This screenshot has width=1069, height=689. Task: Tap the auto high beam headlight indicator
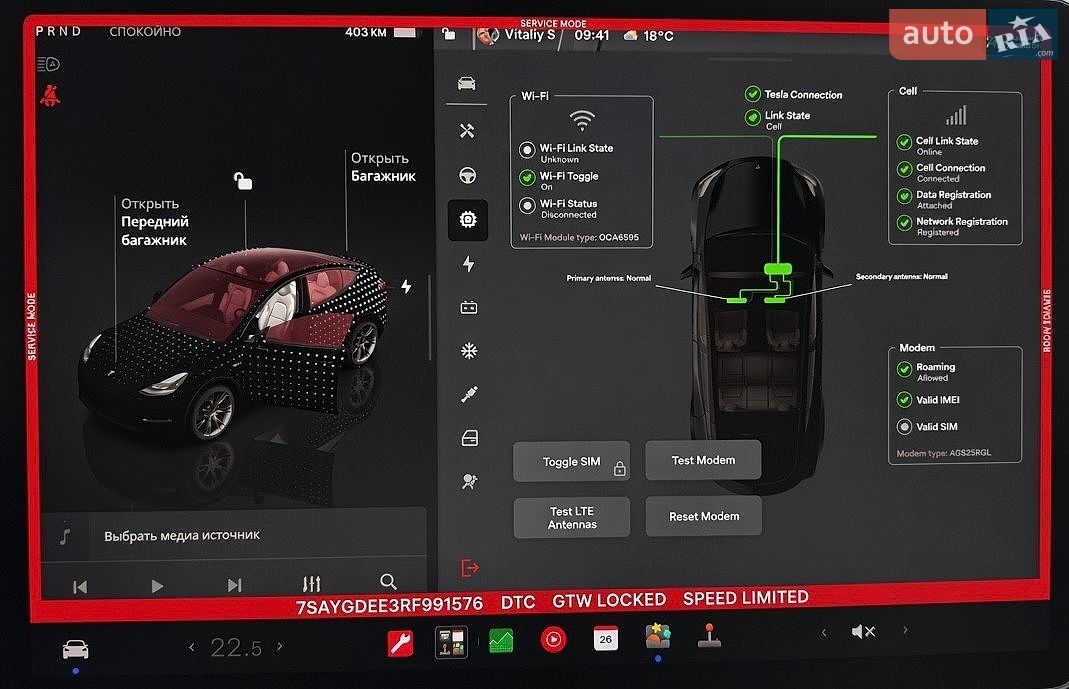click(48, 64)
